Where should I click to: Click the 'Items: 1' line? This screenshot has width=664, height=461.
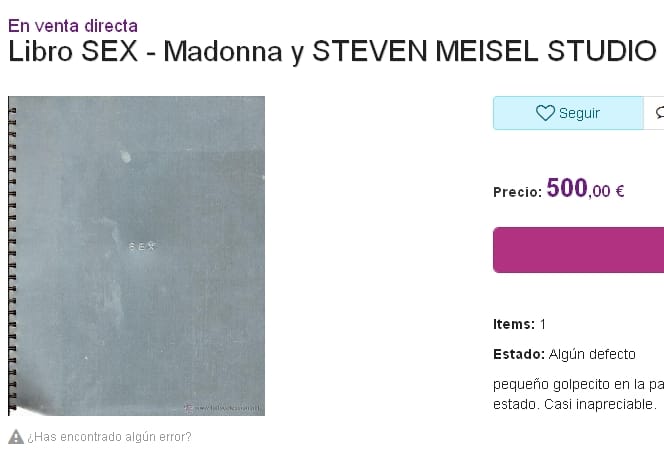(520, 324)
